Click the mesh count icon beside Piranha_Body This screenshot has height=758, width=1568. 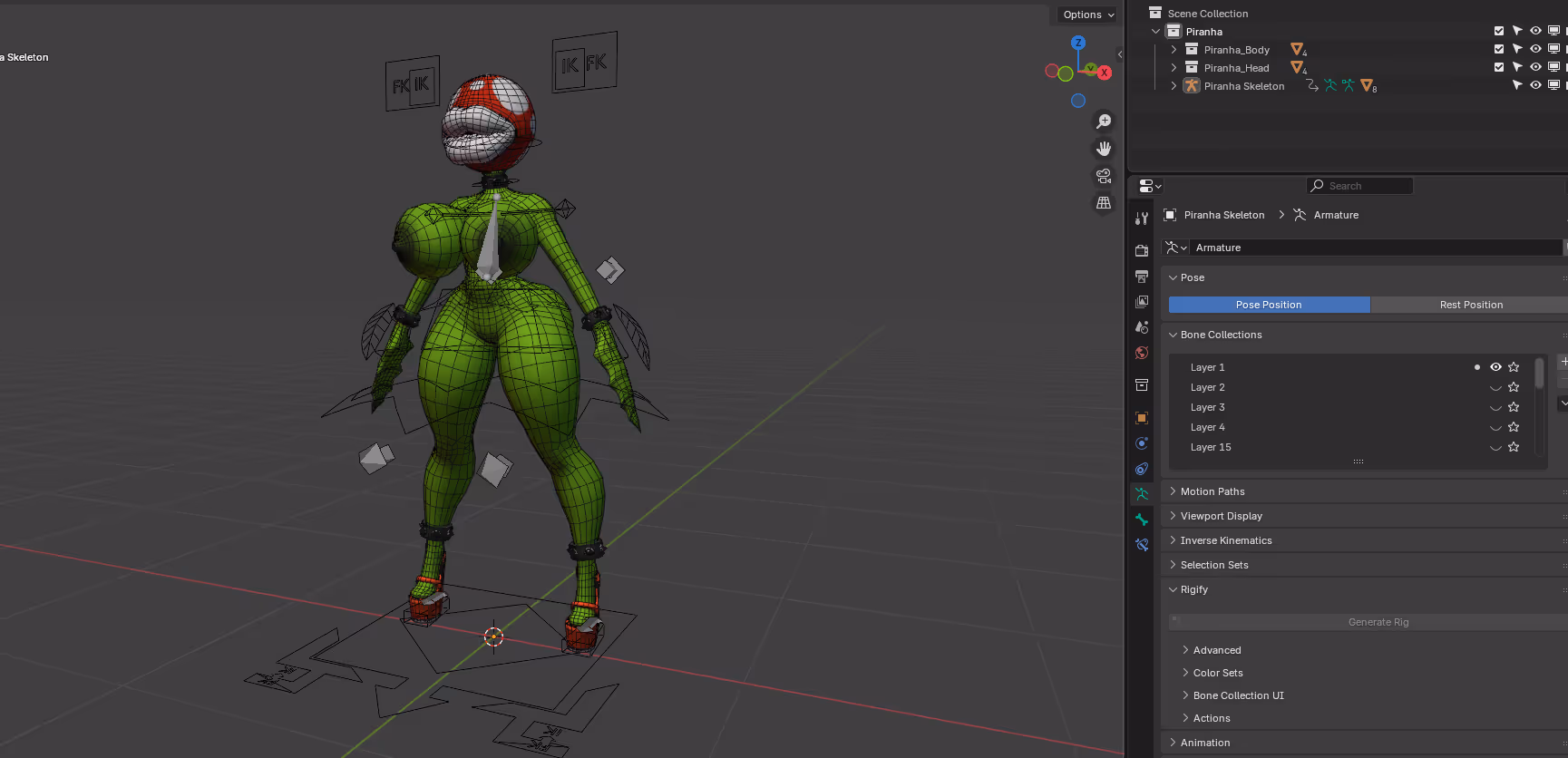(x=1299, y=50)
